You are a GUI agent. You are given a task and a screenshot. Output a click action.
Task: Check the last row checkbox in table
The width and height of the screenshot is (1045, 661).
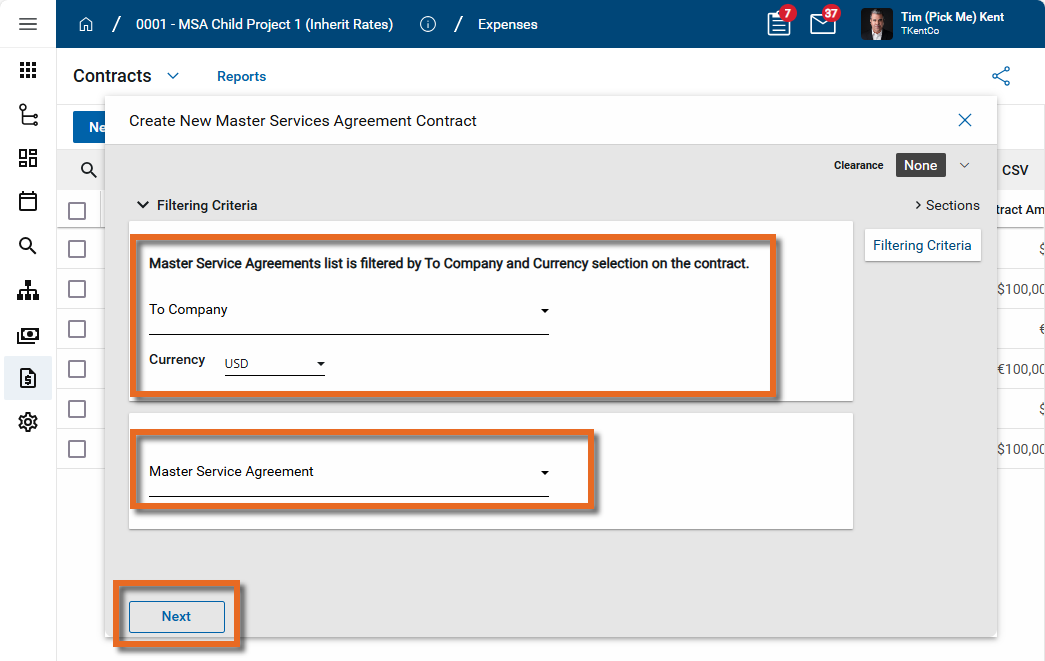[77, 449]
